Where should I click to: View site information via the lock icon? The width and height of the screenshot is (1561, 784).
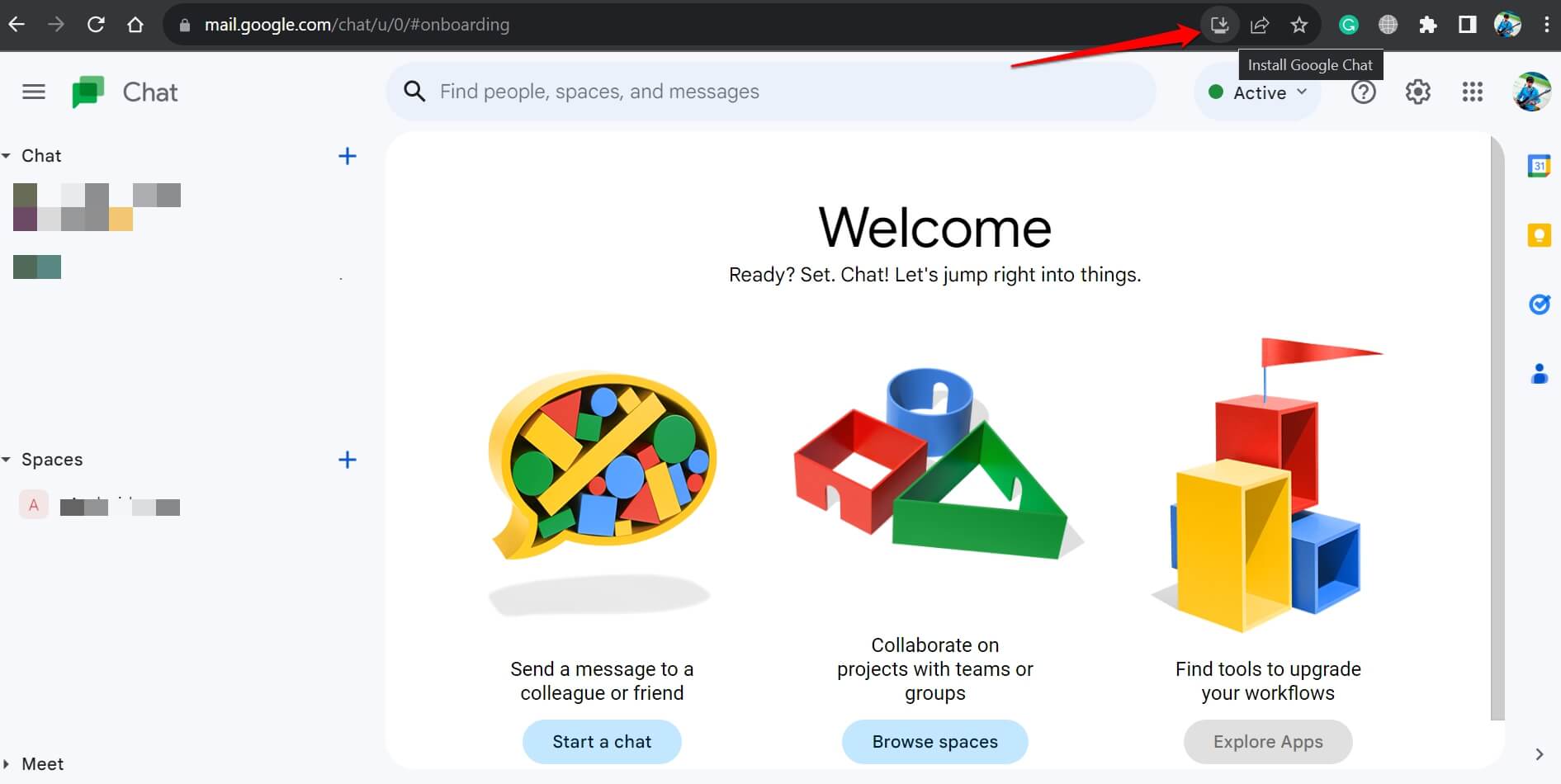(x=185, y=25)
